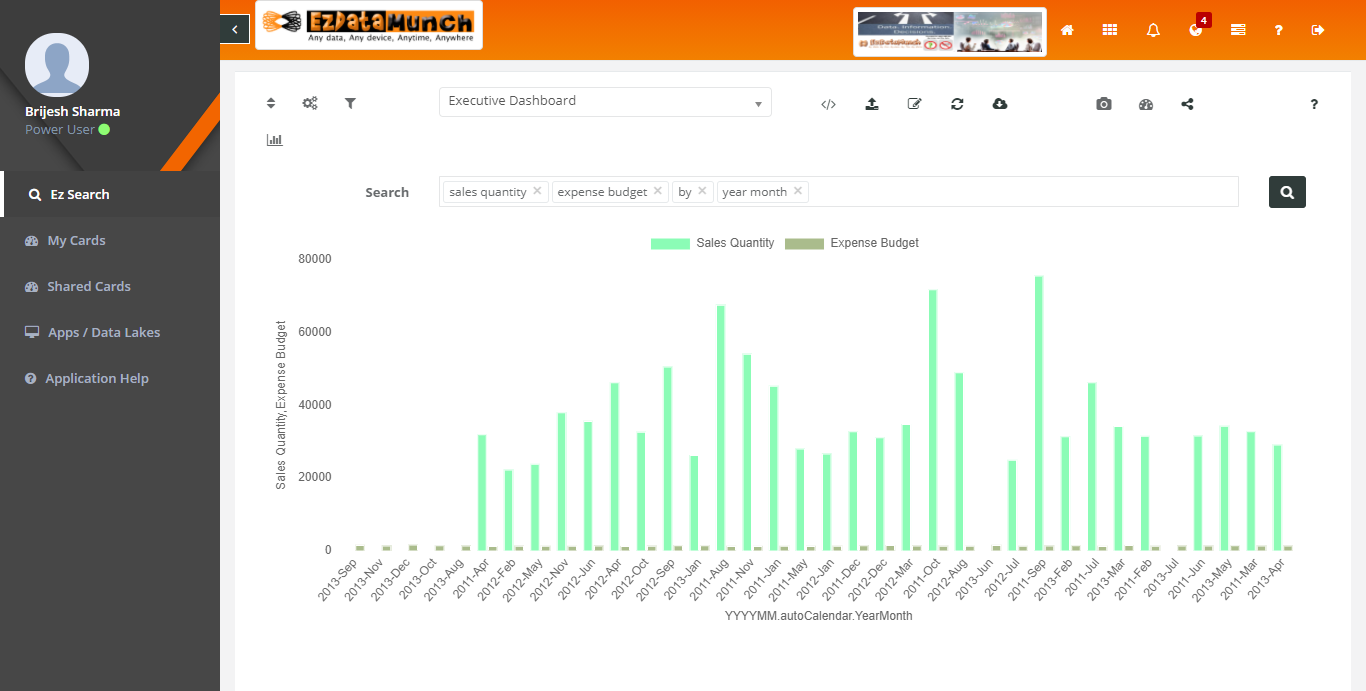Take a camera snapshot of the chart
Viewport: 1366px width, 691px height.
pyautogui.click(x=1103, y=103)
